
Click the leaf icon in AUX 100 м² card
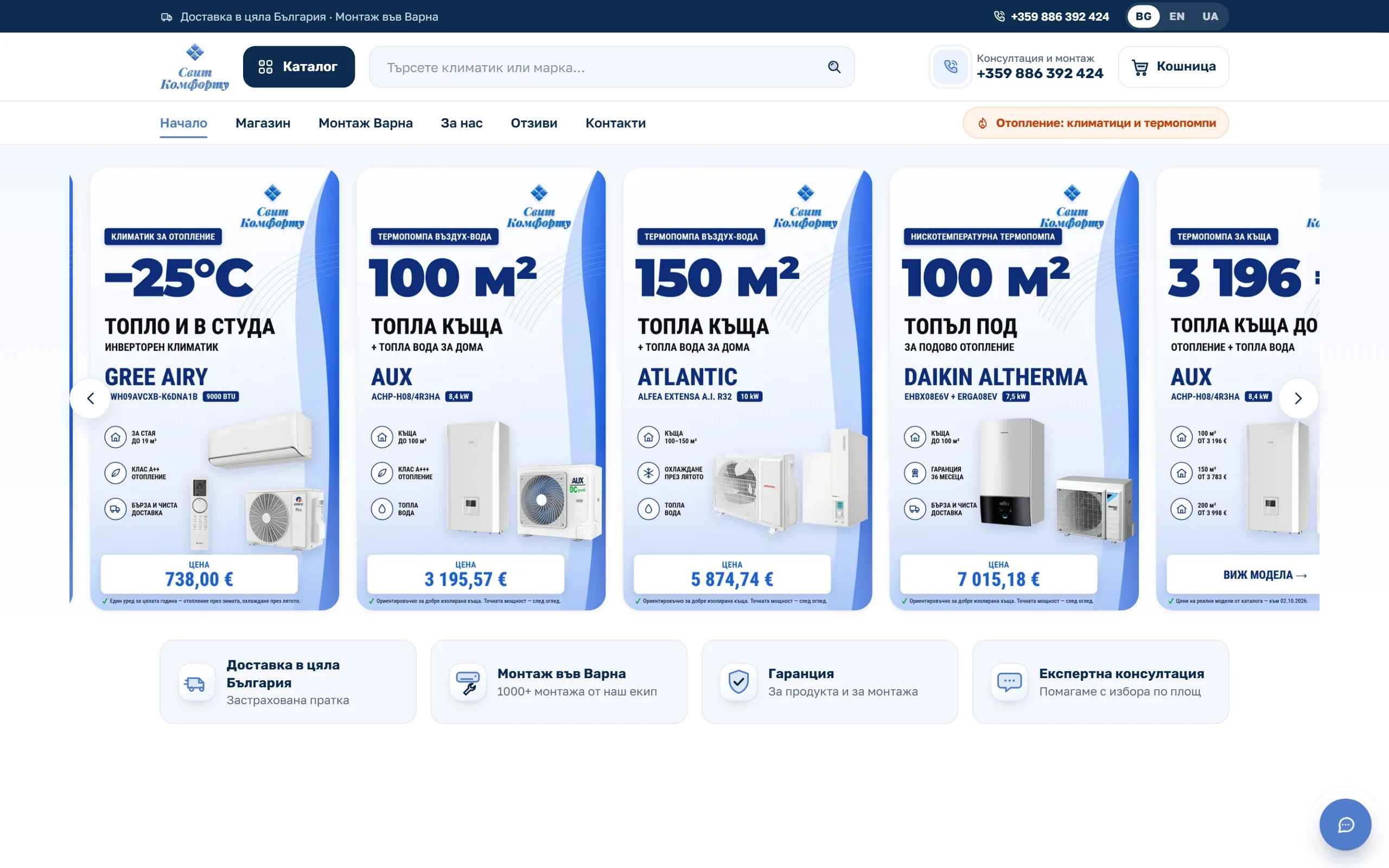pyautogui.click(x=381, y=473)
